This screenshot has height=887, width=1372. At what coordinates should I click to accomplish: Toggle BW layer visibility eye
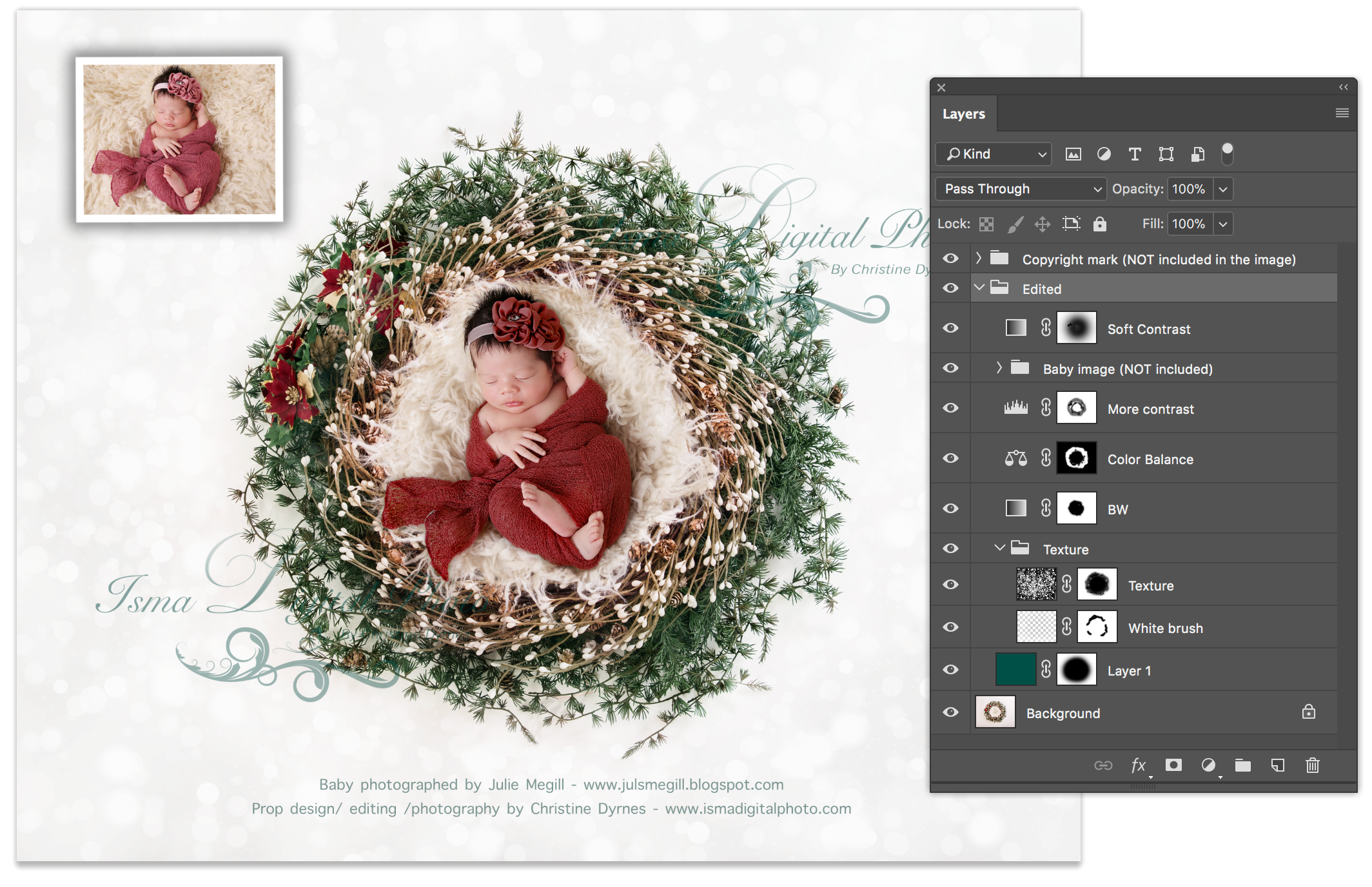[950, 509]
